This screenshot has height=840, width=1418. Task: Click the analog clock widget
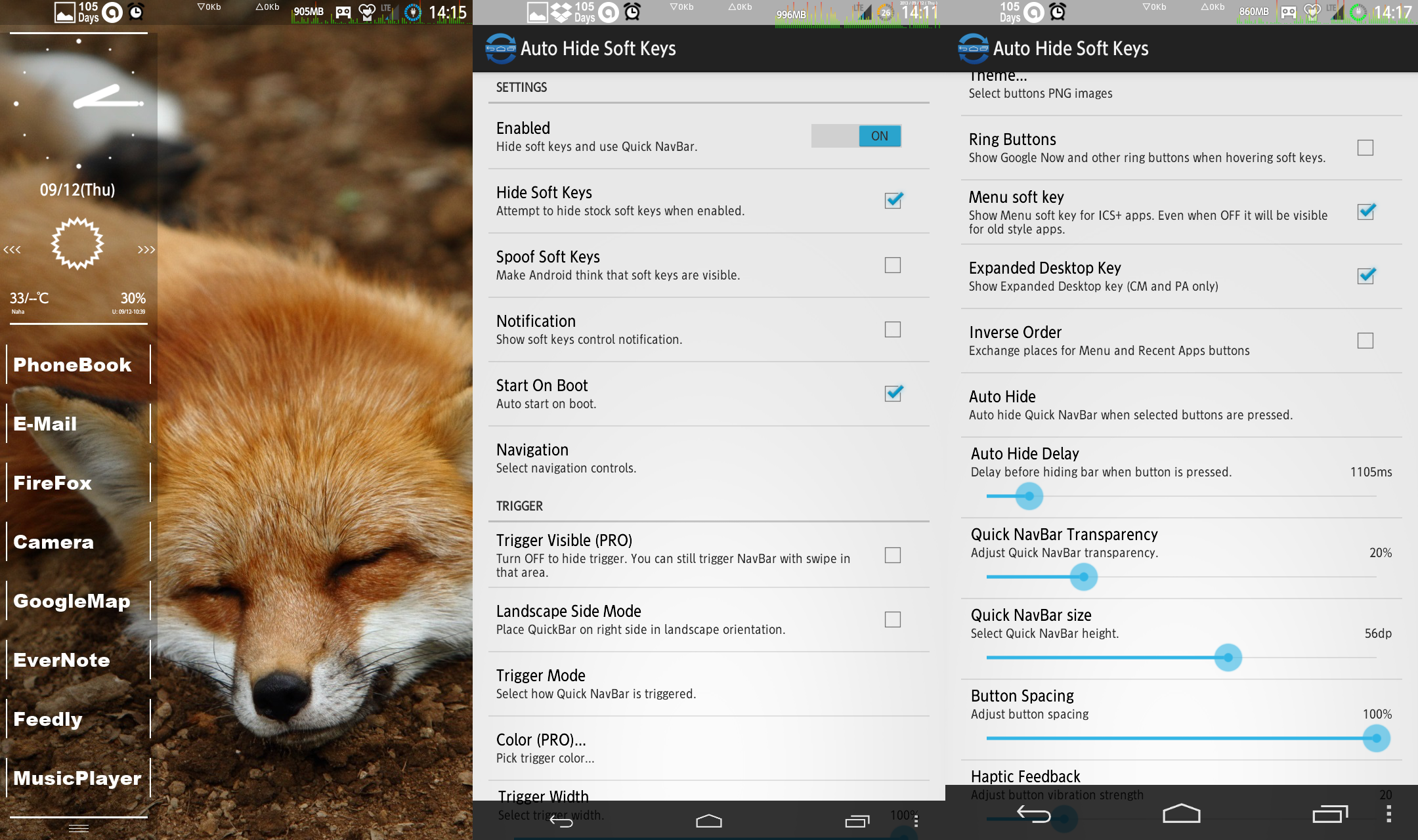pos(79,103)
